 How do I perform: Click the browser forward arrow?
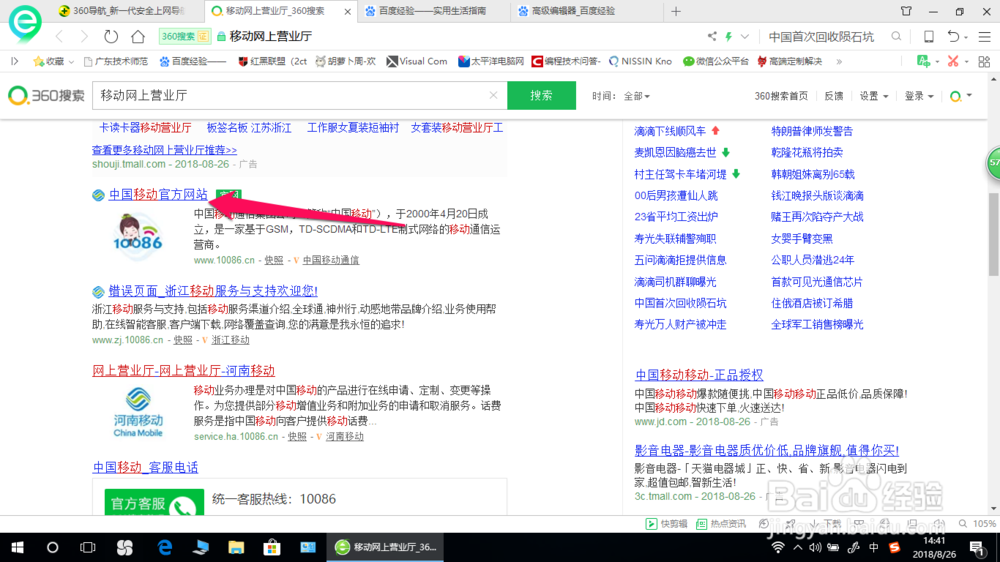[x=84, y=36]
